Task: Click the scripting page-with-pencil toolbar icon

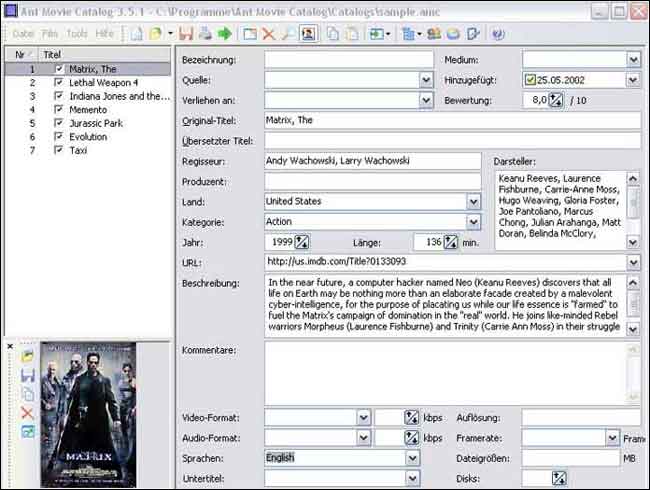Action: point(473,34)
